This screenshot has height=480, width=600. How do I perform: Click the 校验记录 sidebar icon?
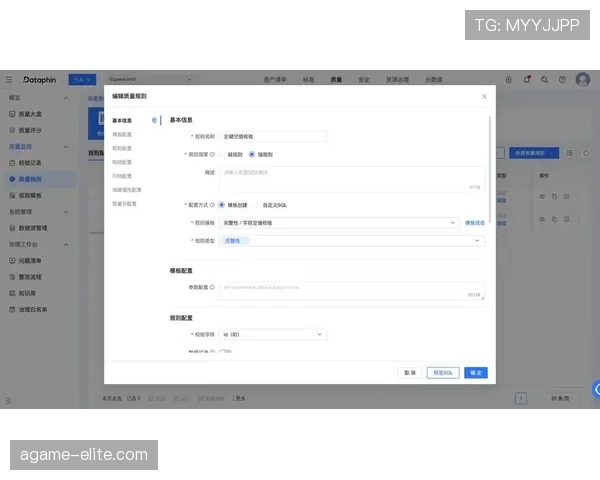[12, 163]
